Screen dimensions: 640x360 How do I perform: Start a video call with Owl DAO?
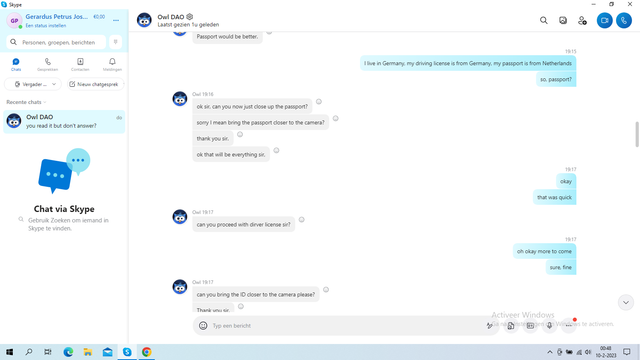(x=604, y=20)
